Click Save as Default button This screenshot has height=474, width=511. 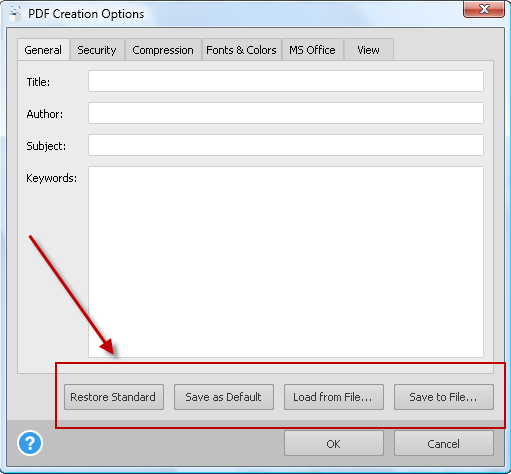coord(224,397)
